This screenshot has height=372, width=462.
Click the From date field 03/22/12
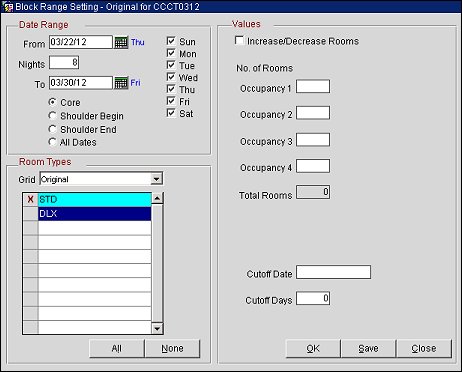tap(81, 42)
